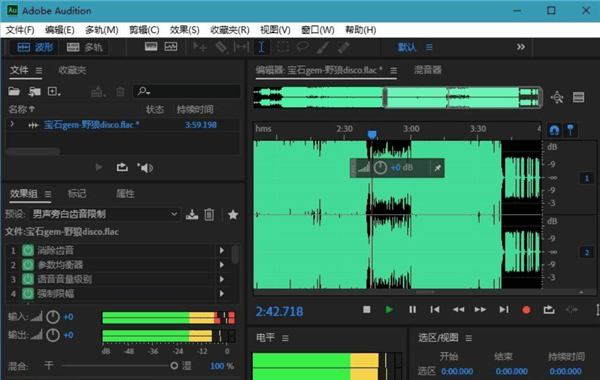This screenshot has width=600, height=380.
Task: Start playback with green Play button
Action: (389, 309)
